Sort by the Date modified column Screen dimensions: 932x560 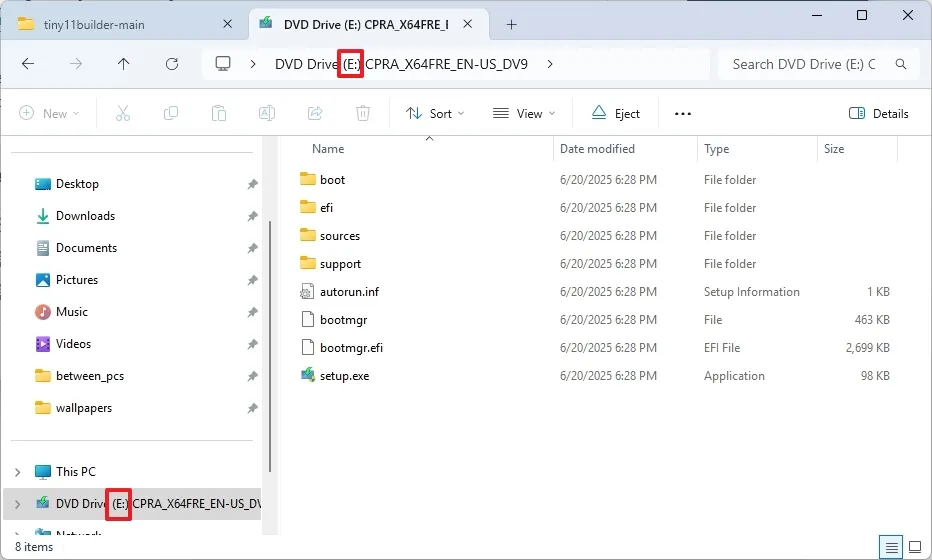597,149
